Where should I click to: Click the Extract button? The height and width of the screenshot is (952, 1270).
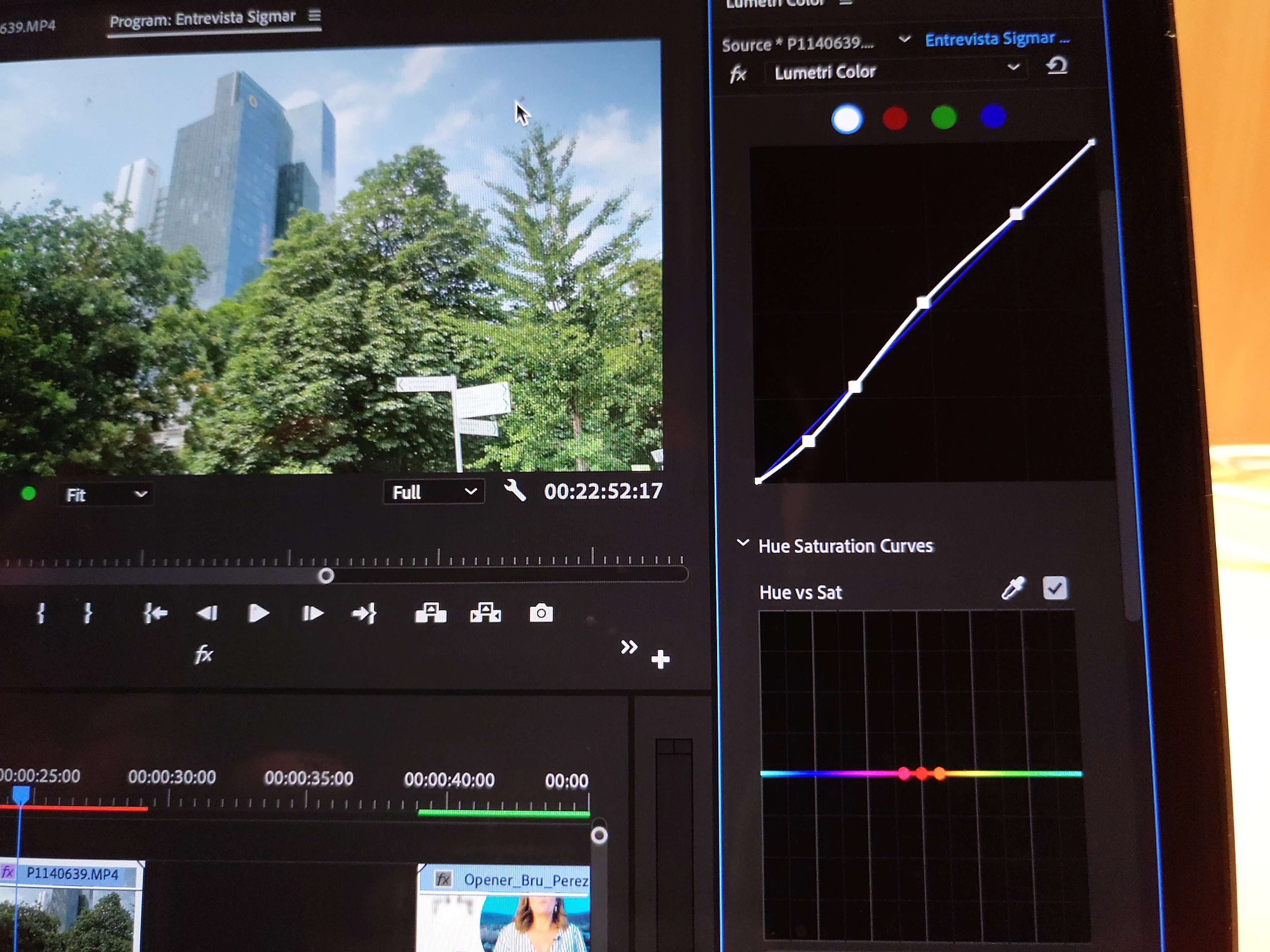486,612
